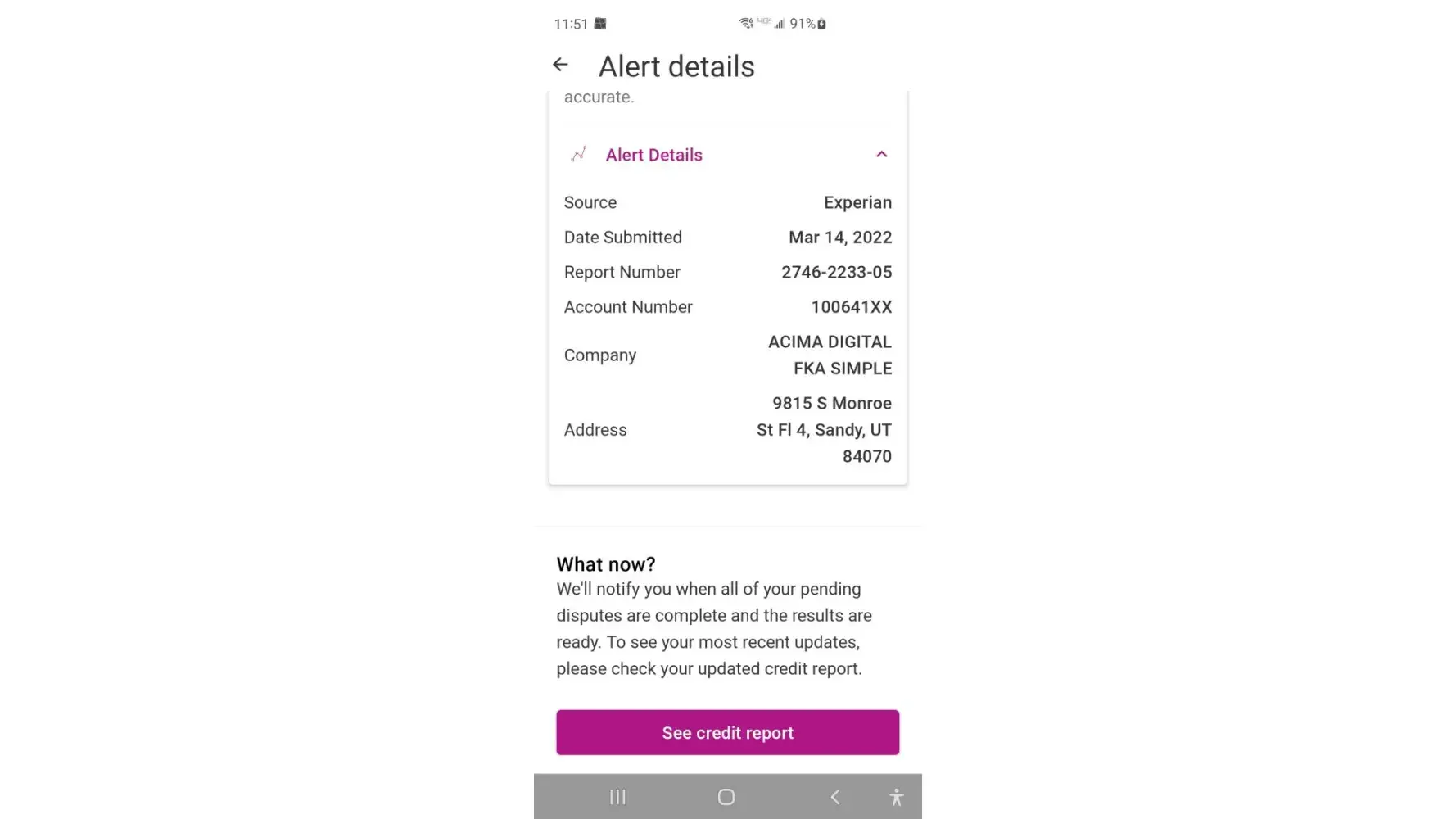This screenshot has height=819, width=1456.
Task: Tap the ACIMA DIGITAL FKA SIMPLE company name
Action: pyautogui.click(x=830, y=355)
